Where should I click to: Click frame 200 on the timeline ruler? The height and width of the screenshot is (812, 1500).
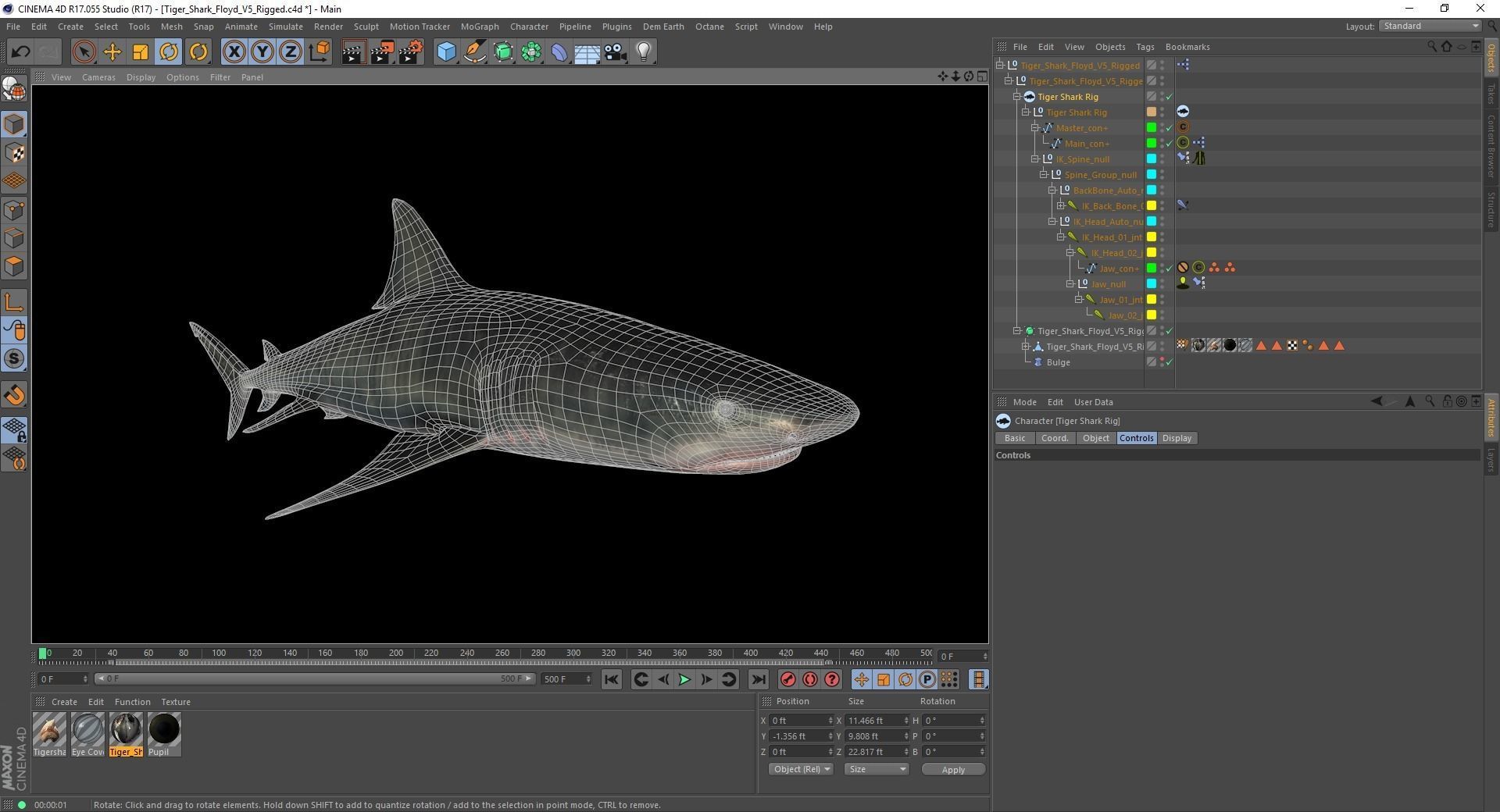pyautogui.click(x=396, y=654)
